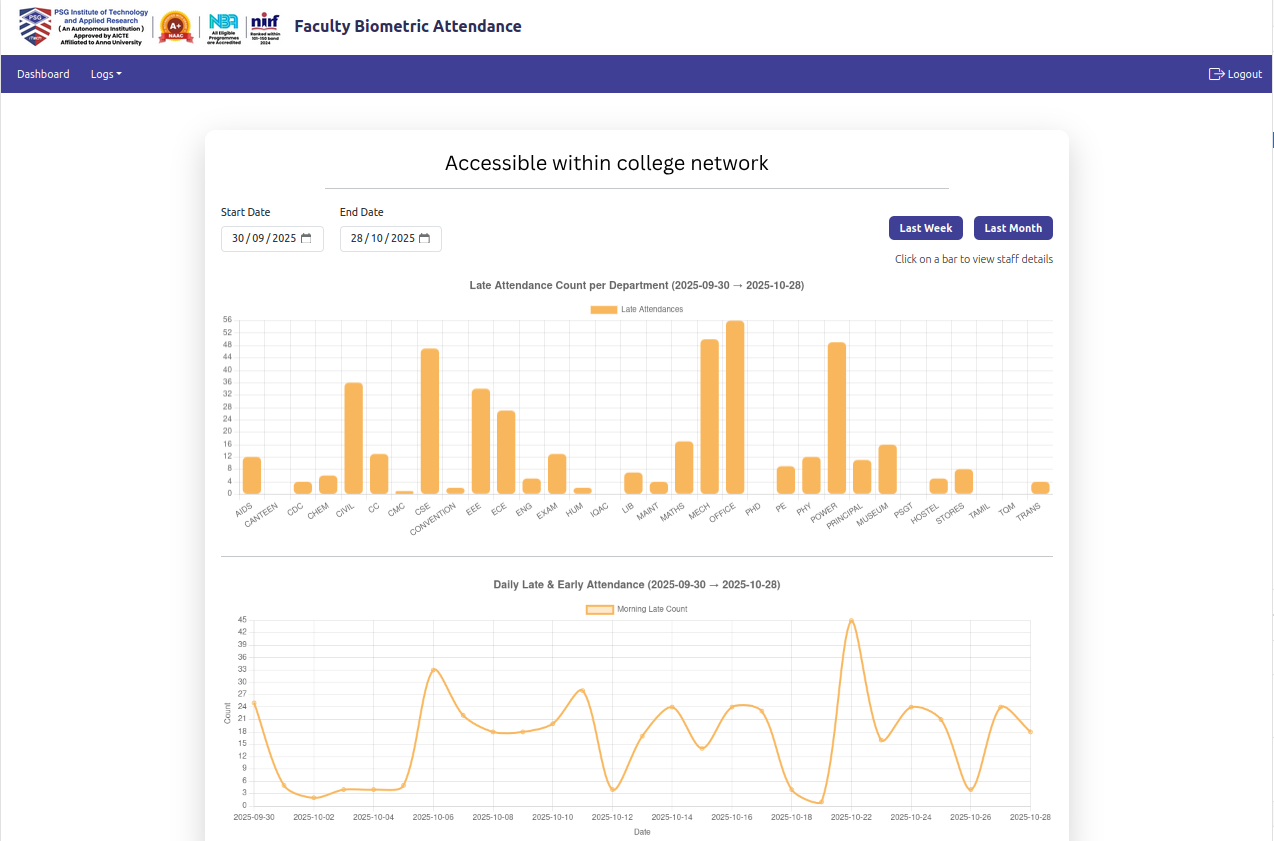Image resolution: width=1274 pixels, height=841 pixels.
Task: Select the CSE bar in chart
Action: tap(430, 421)
